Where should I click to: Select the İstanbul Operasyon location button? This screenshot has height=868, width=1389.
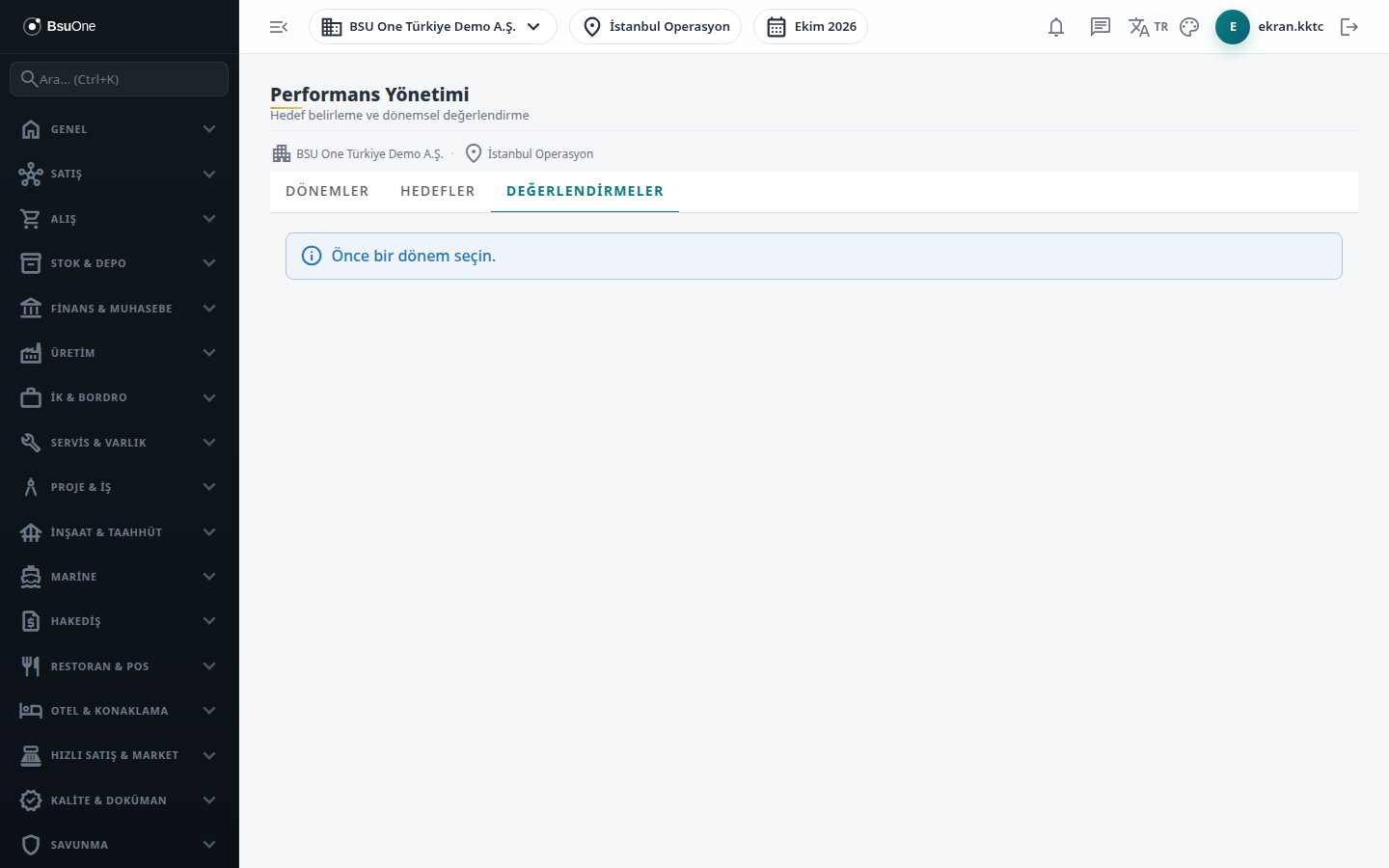(x=655, y=27)
